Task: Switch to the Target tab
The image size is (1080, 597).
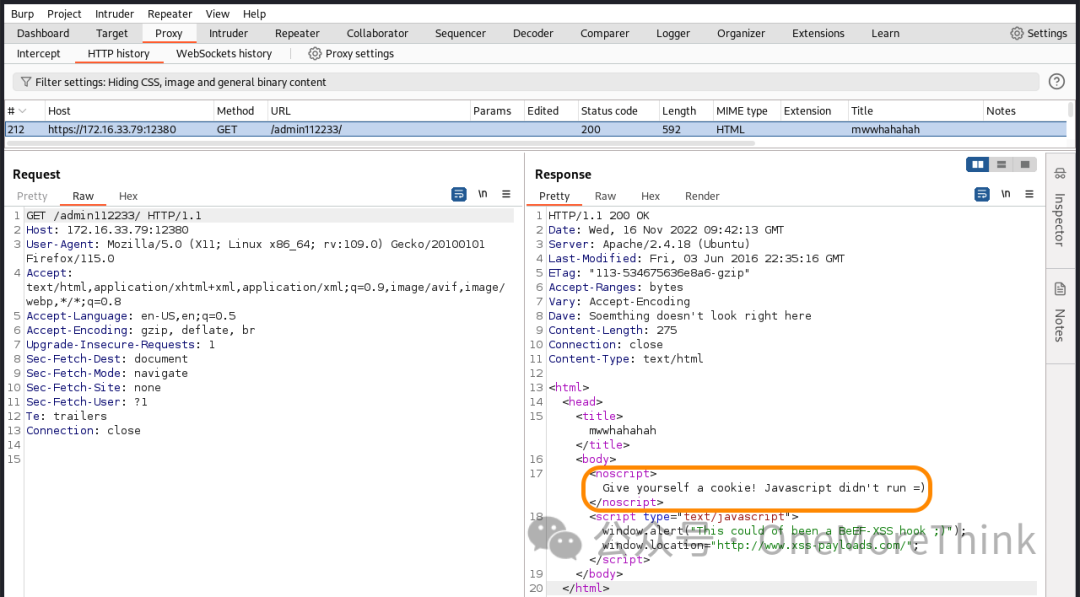Action: [x=112, y=33]
